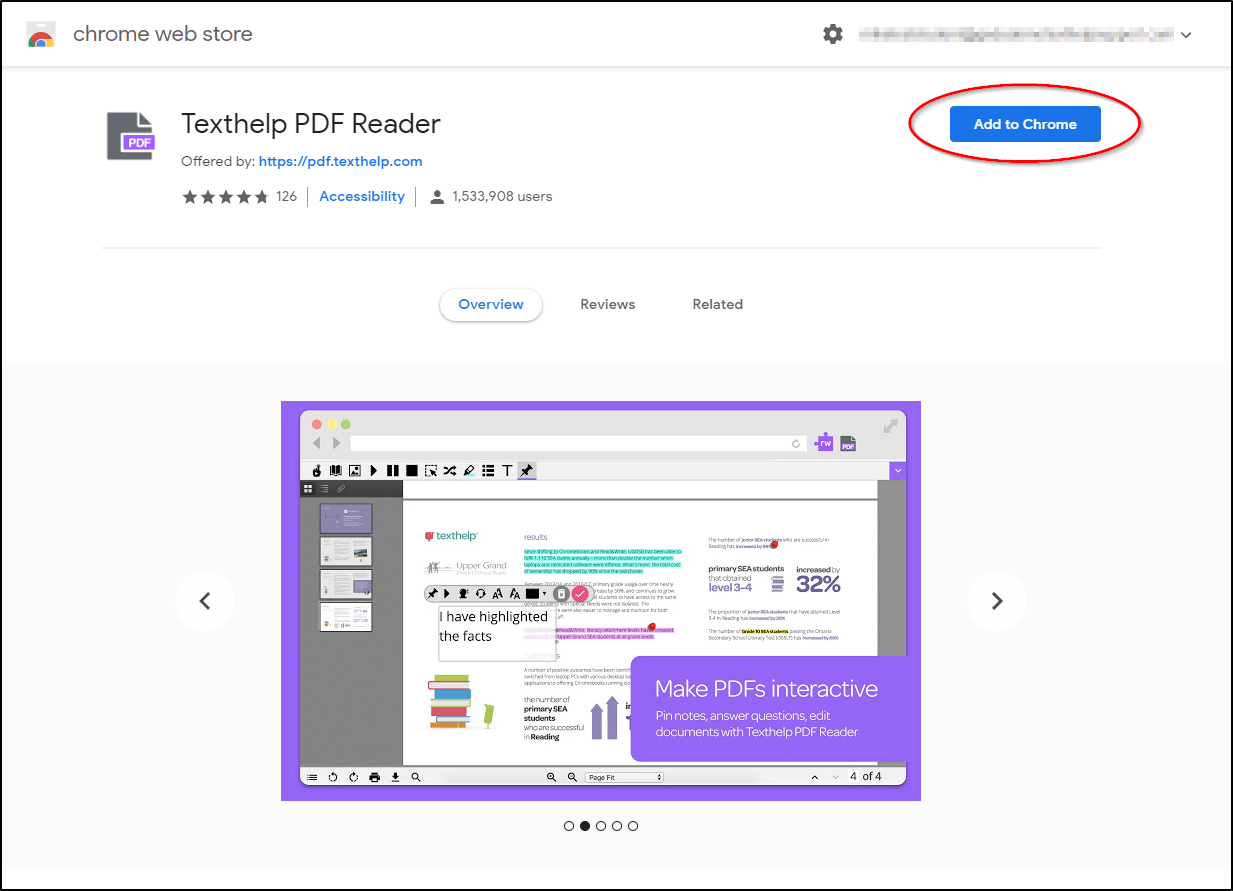Click the five-star rating display
1233x891 pixels.
[x=225, y=196]
